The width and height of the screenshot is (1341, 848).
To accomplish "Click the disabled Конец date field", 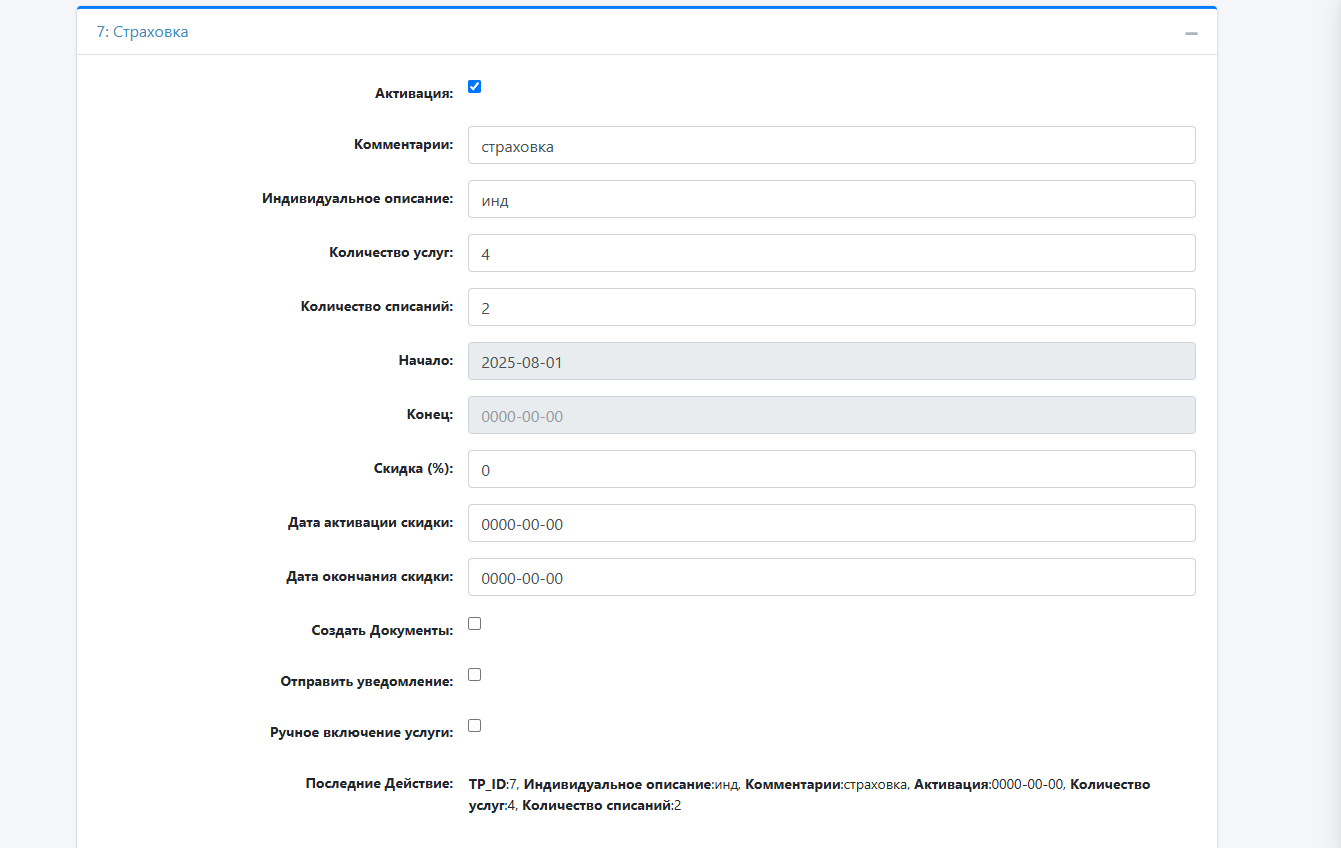I will (x=832, y=415).
